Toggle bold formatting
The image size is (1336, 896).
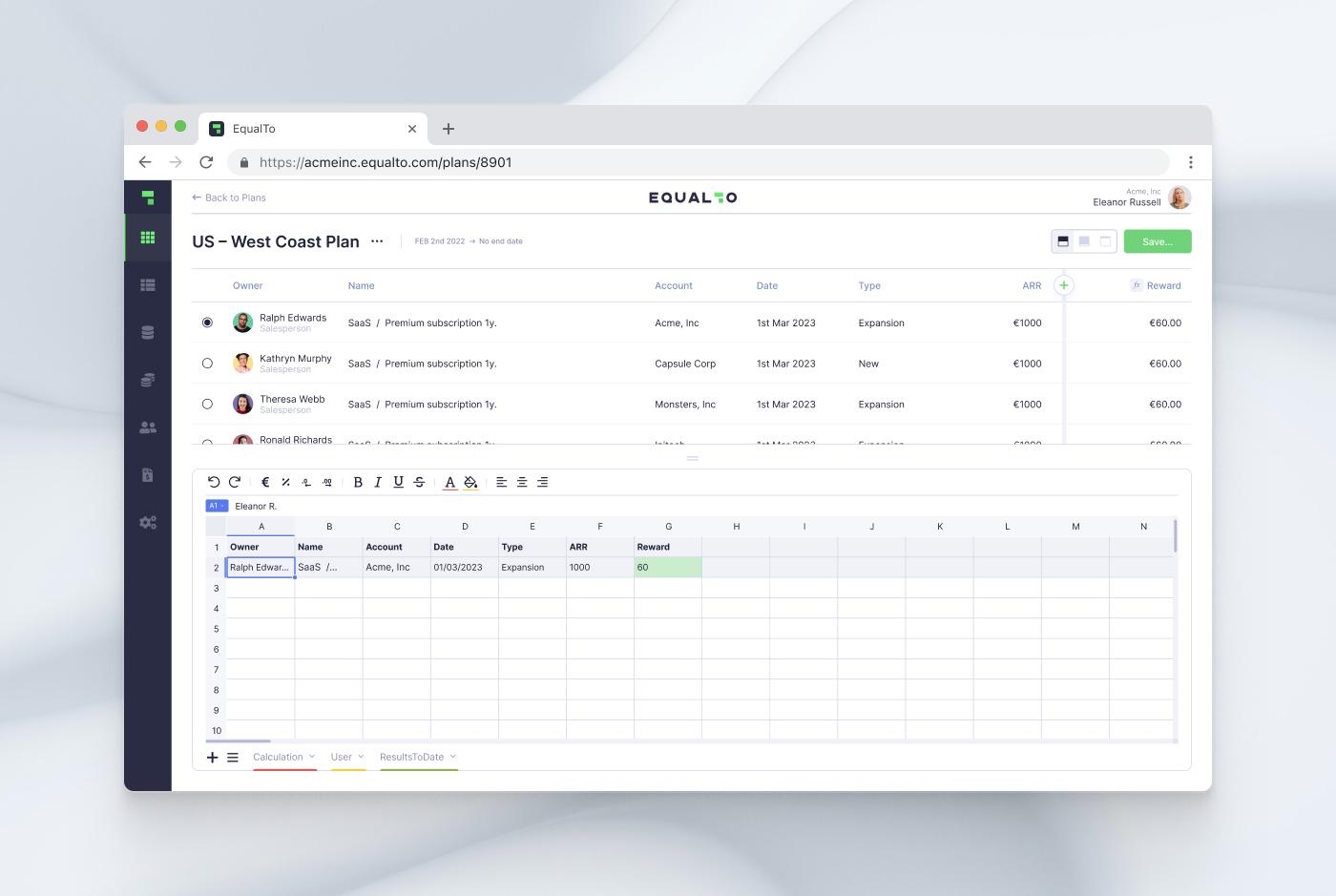tap(358, 482)
